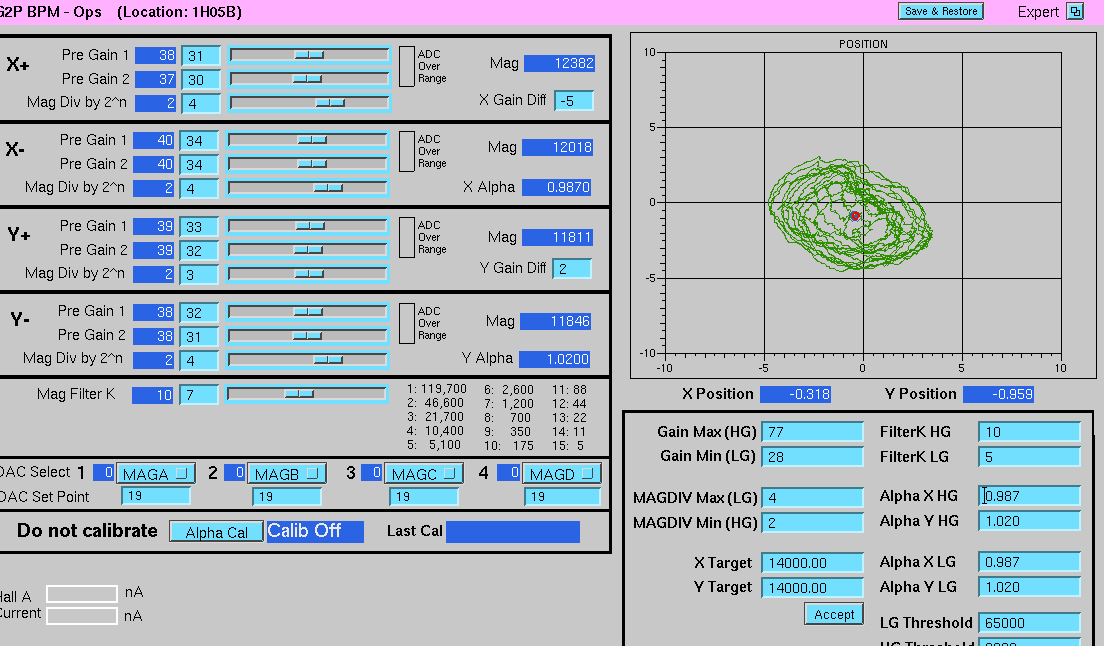Click the Last Cal readout field

pyautogui.click(x=513, y=531)
